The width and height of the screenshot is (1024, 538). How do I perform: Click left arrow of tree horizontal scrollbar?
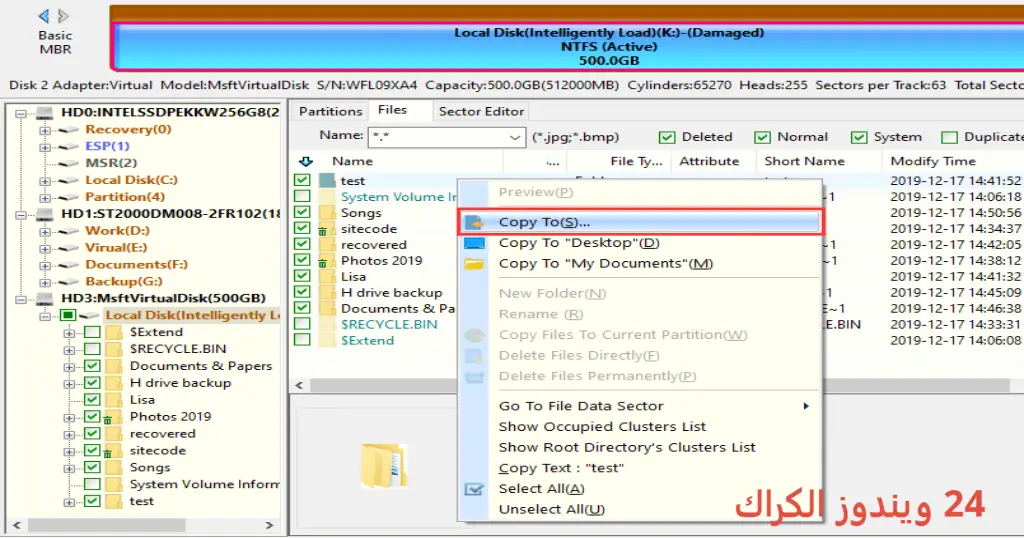[x=17, y=526]
